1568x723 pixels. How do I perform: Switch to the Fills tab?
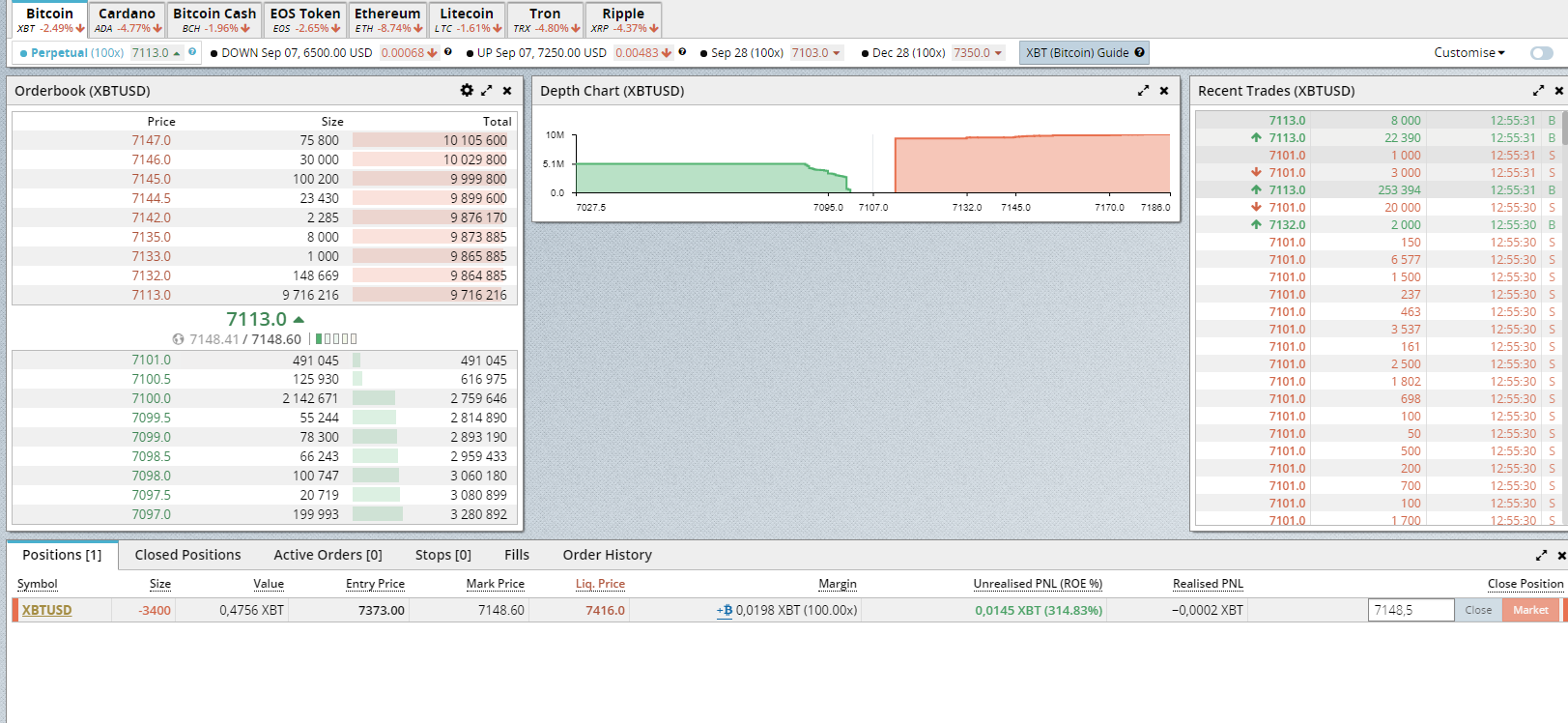click(517, 555)
